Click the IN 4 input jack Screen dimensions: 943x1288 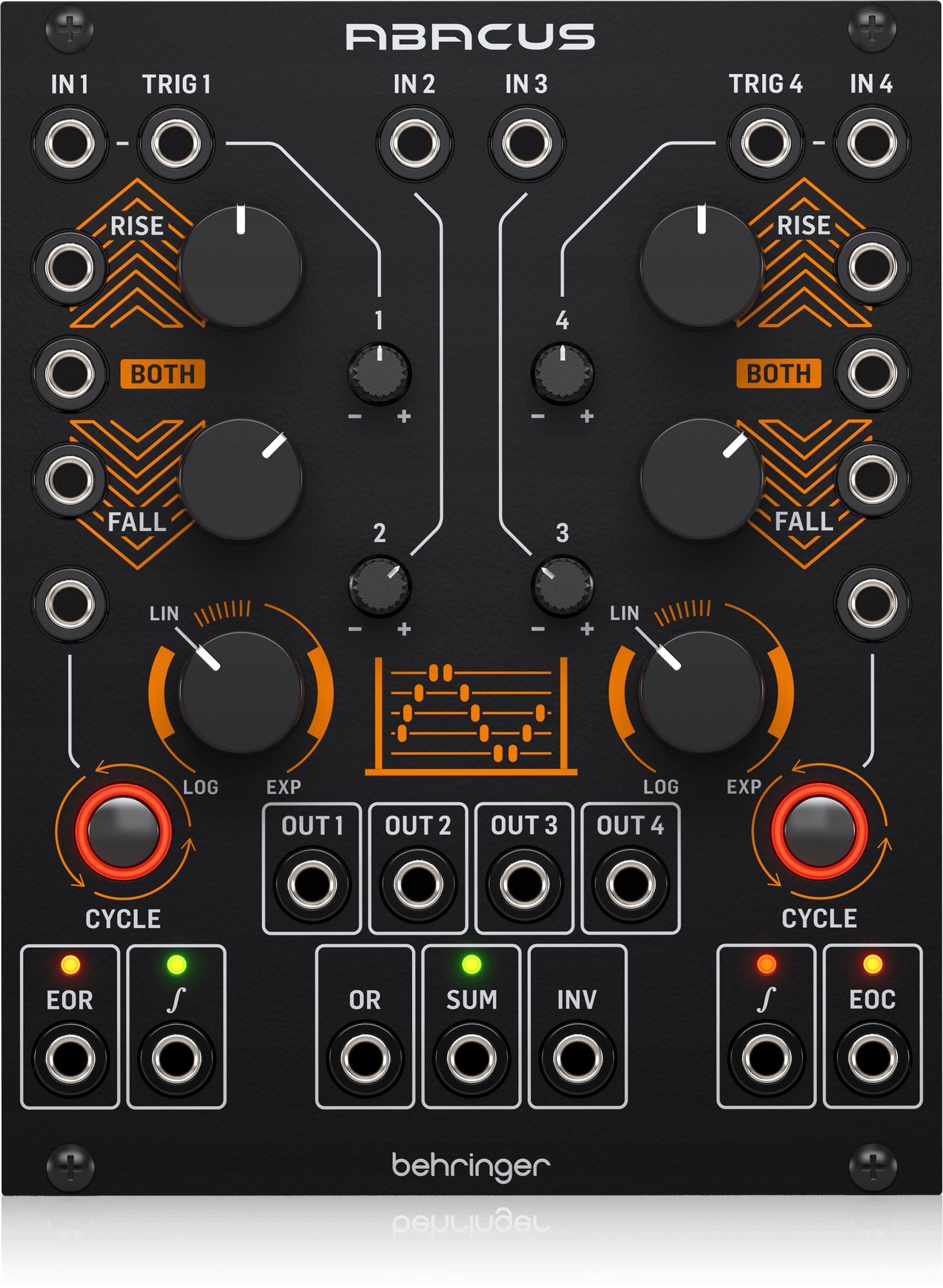[x=872, y=143]
